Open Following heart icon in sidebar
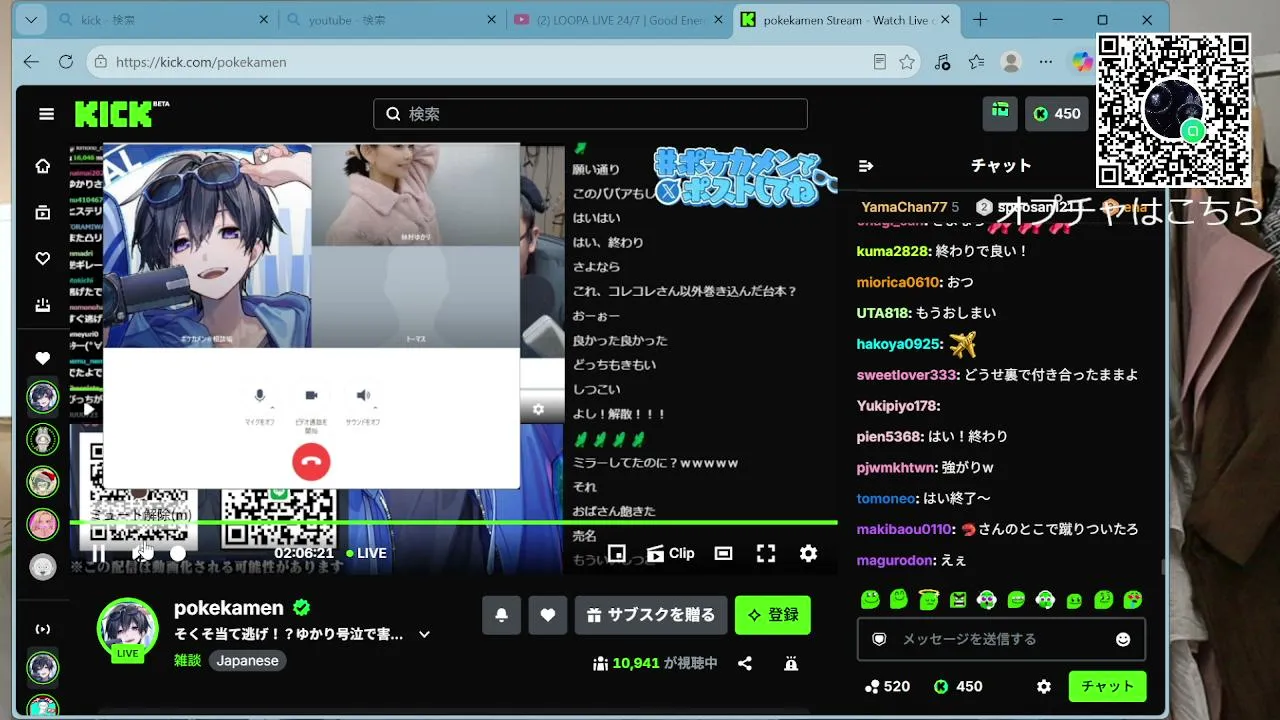 point(42,259)
